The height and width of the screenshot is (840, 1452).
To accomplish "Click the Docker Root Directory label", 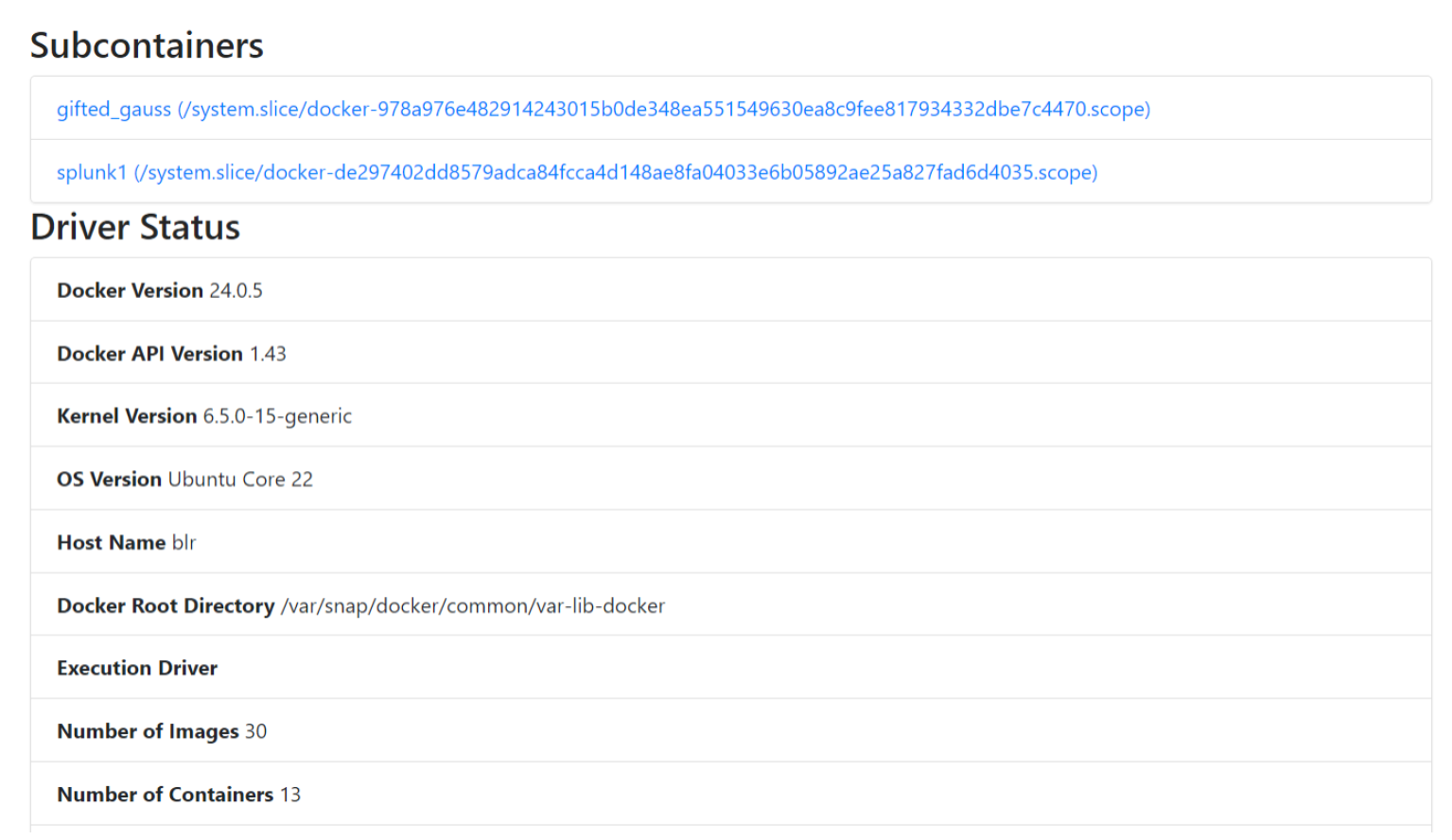I will (x=166, y=606).
